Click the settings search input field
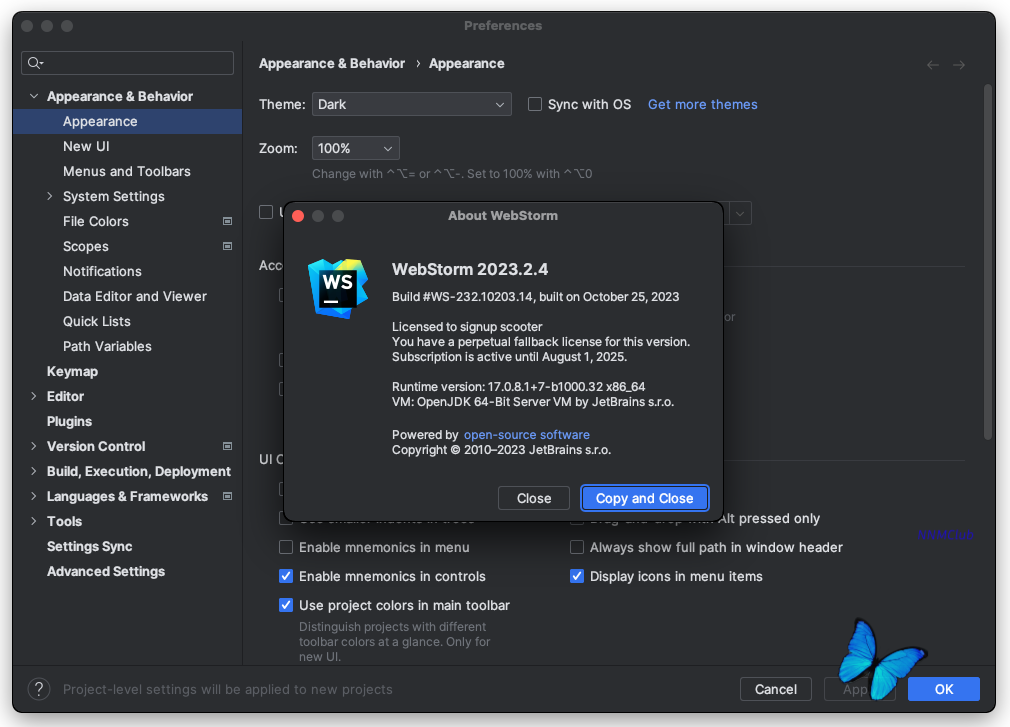Image resolution: width=1010 pixels, height=727 pixels. point(128,62)
